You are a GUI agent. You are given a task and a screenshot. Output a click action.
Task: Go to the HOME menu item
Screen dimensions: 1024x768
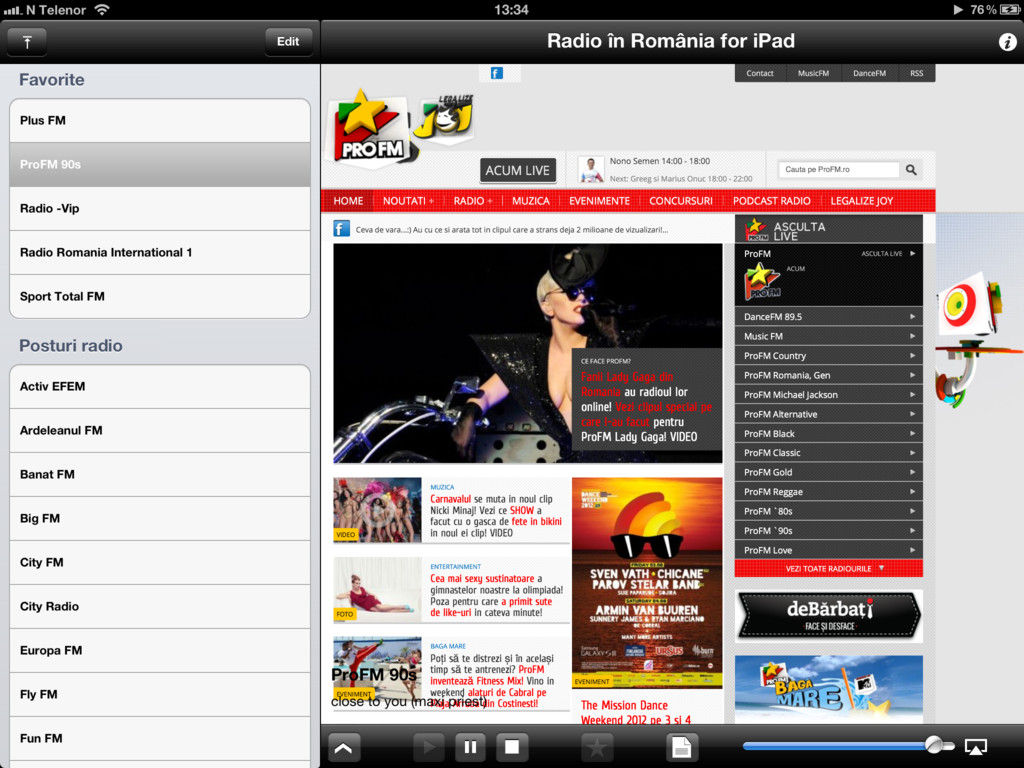coord(348,201)
